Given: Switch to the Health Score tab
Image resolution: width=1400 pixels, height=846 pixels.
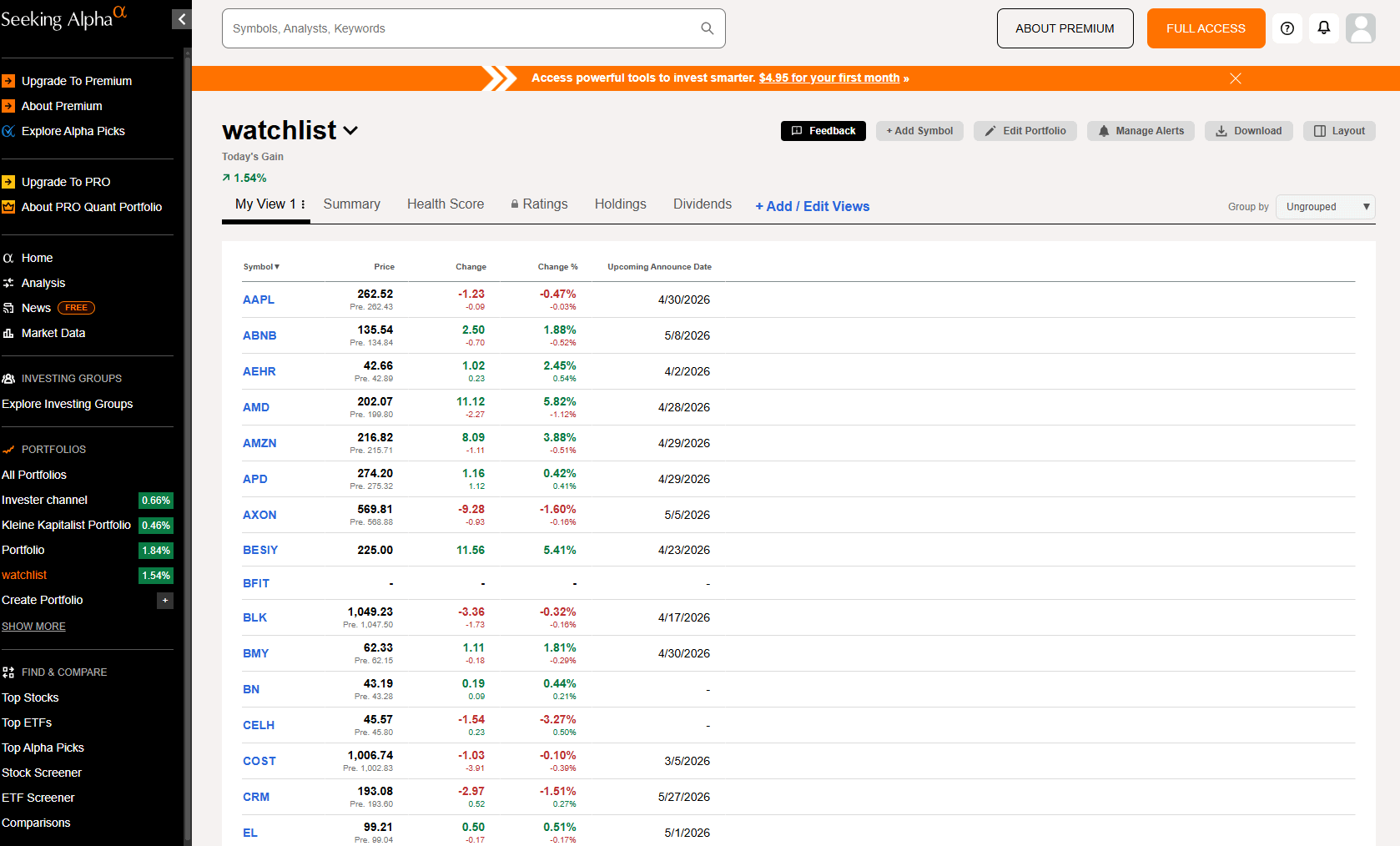Looking at the screenshot, I should point(446,204).
